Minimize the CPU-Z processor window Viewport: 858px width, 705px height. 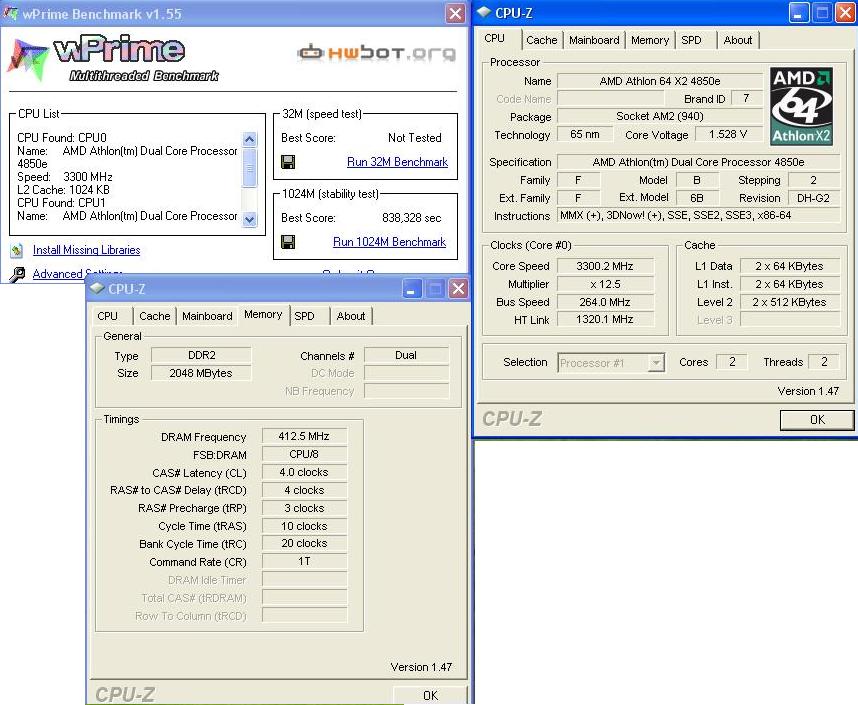[x=799, y=13]
